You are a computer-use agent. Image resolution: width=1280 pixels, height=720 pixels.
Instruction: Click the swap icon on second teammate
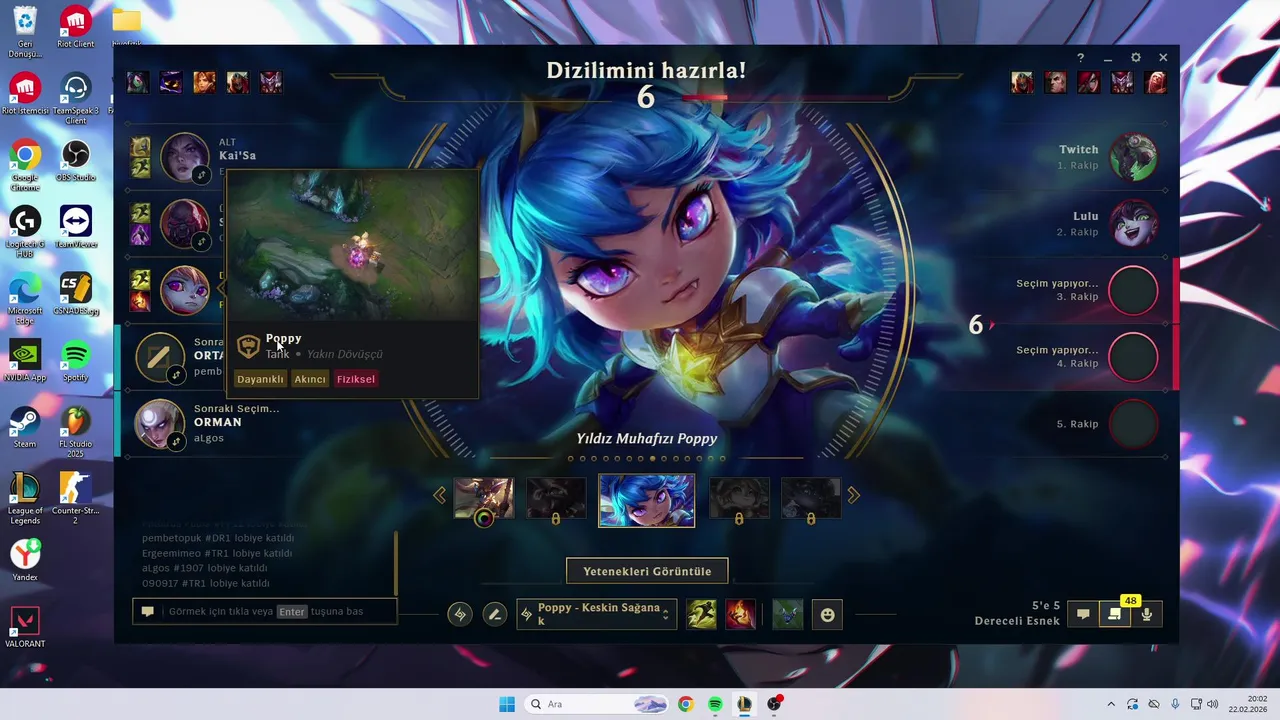point(201,240)
